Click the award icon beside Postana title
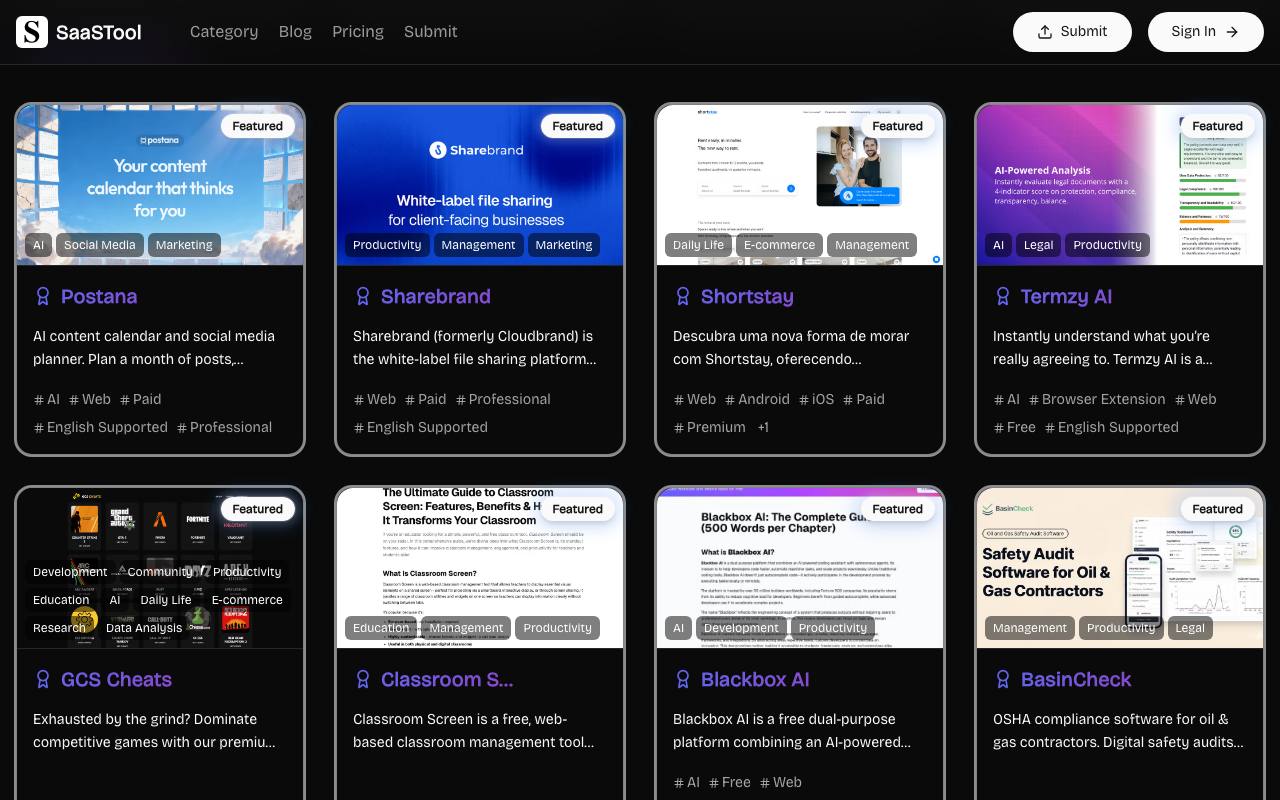Screen dimensions: 1280x800 point(43,296)
